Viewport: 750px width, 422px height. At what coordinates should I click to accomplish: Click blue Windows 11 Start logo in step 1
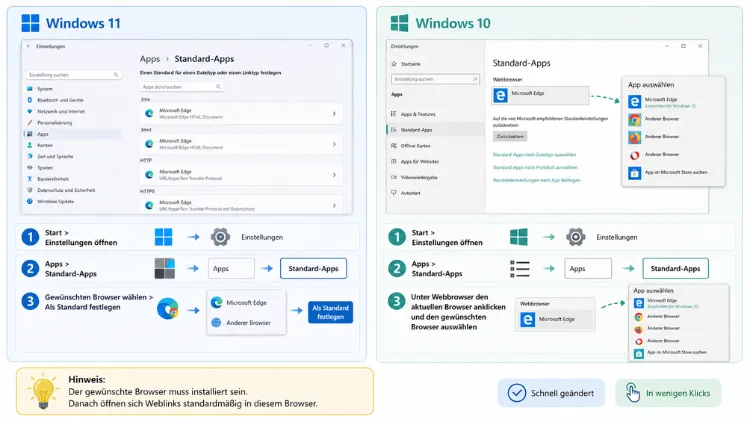(x=164, y=237)
